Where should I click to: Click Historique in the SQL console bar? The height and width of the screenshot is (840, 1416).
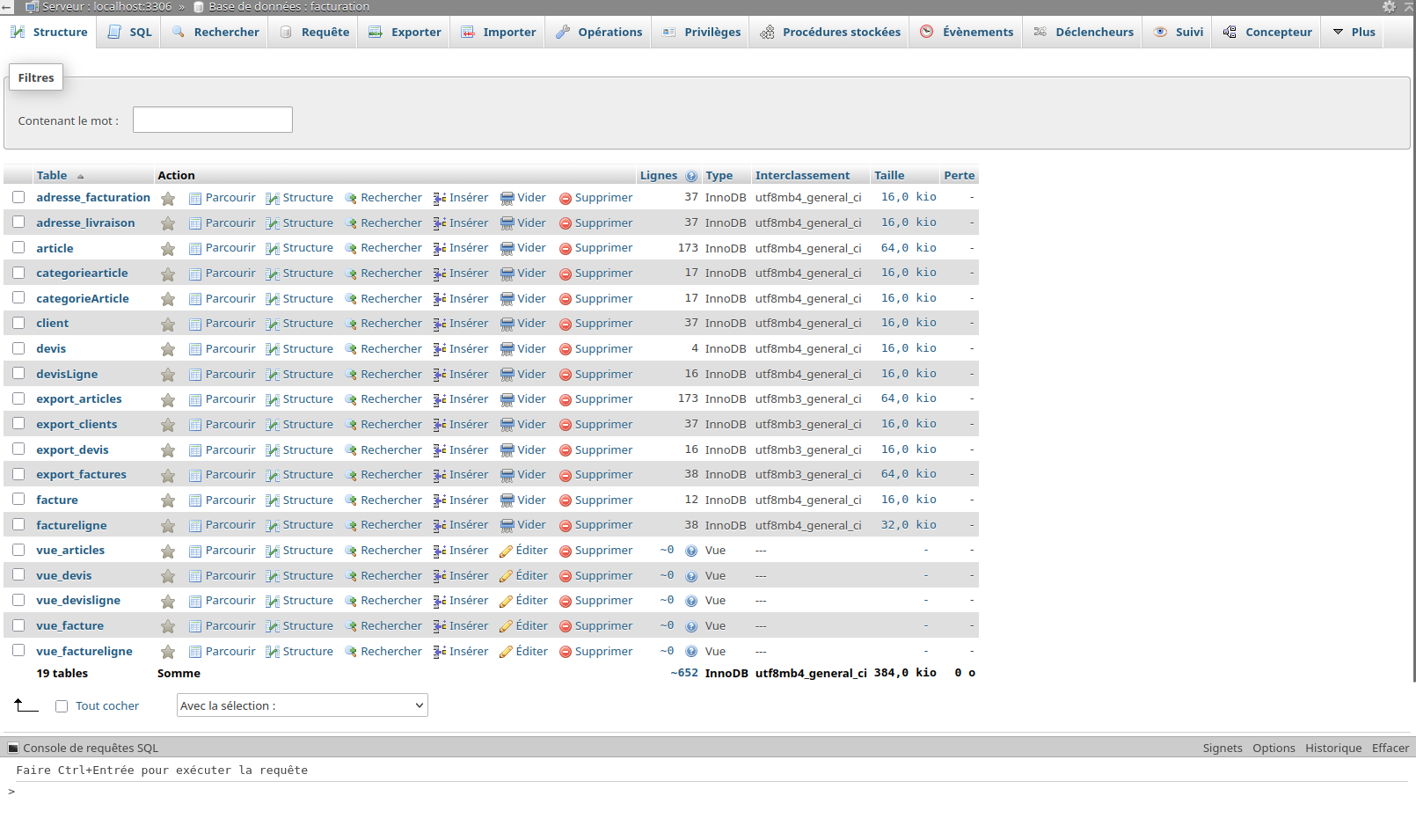[x=1332, y=748]
